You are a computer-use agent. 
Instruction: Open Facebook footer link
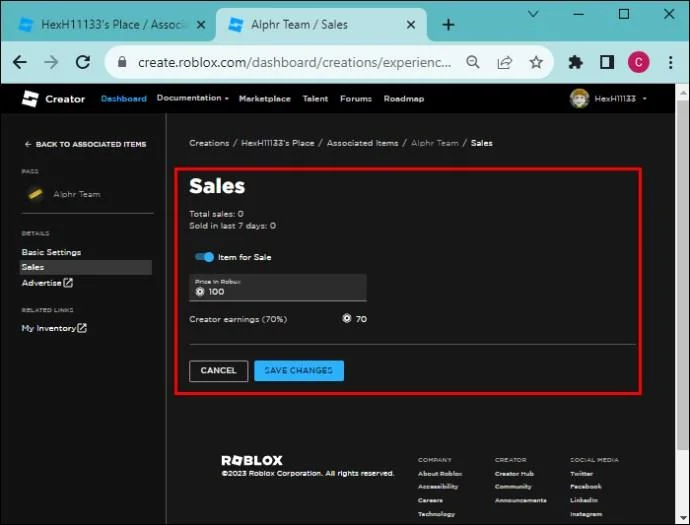click(x=586, y=486)
